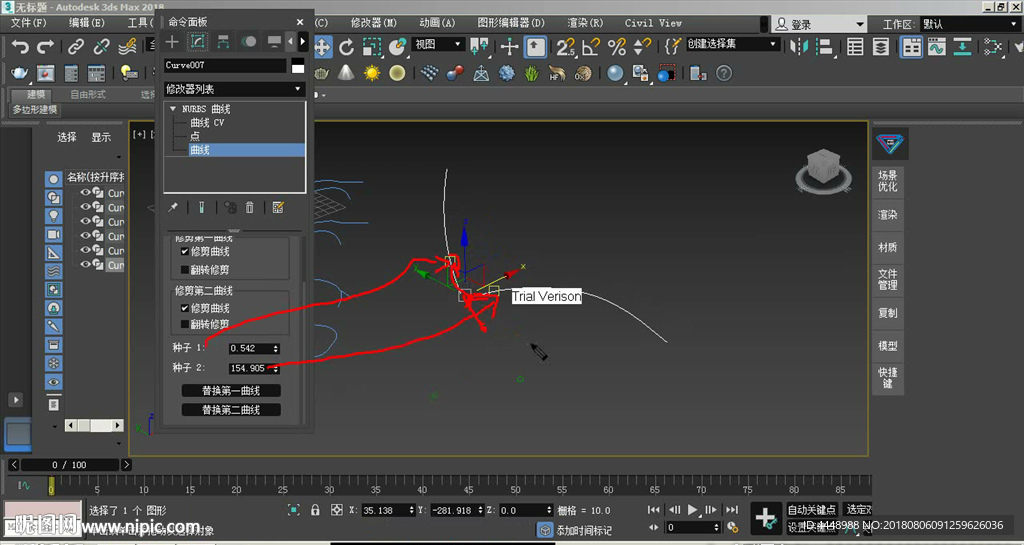Toggle the Ribbon toolbar button
Viewport: 1024px width, 545px height.
click(911, 47)
